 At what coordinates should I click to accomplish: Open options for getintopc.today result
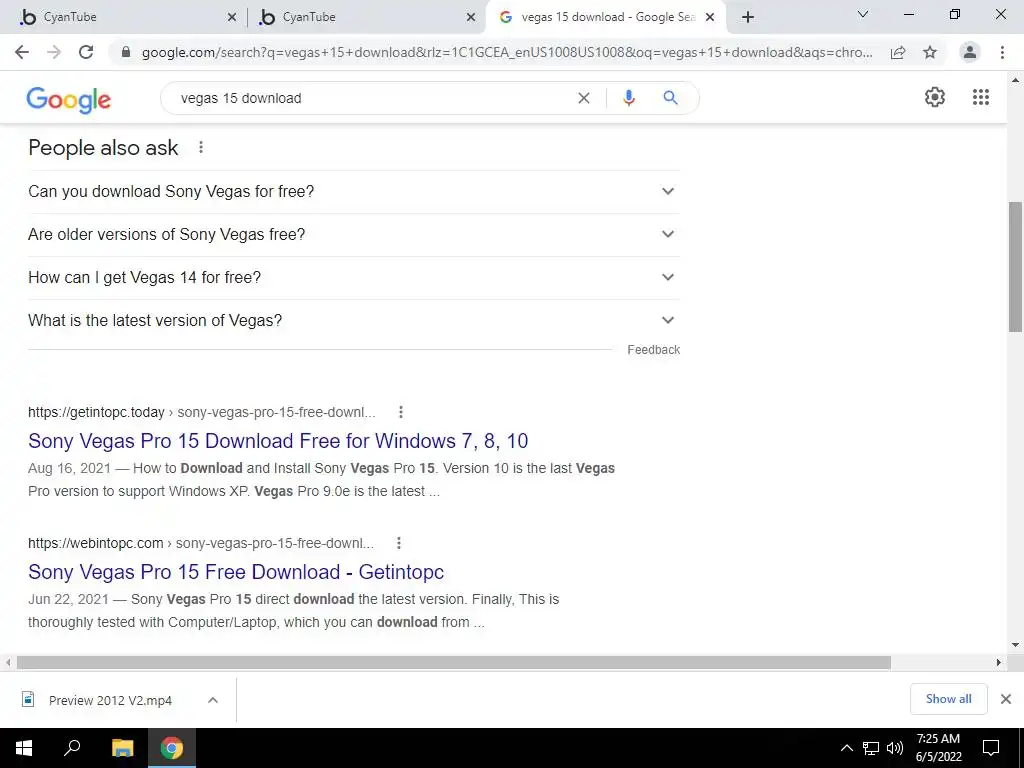[401, 412]
